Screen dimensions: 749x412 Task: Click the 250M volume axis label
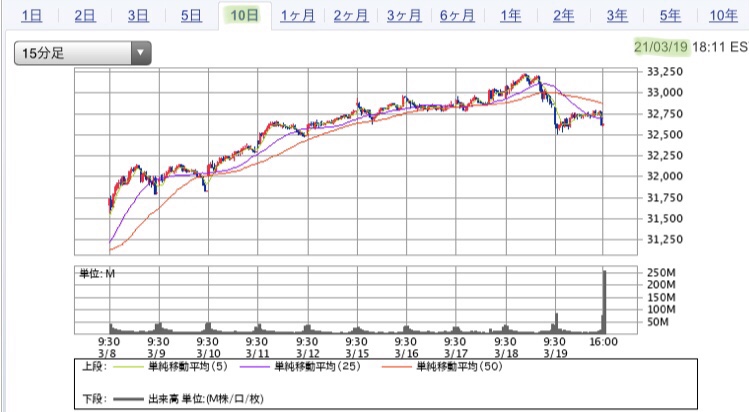tap(661, 273)
